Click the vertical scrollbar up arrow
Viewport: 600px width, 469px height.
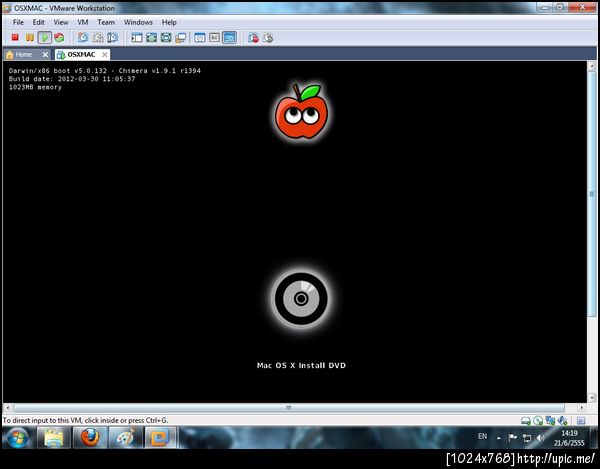tap(592, 66)
